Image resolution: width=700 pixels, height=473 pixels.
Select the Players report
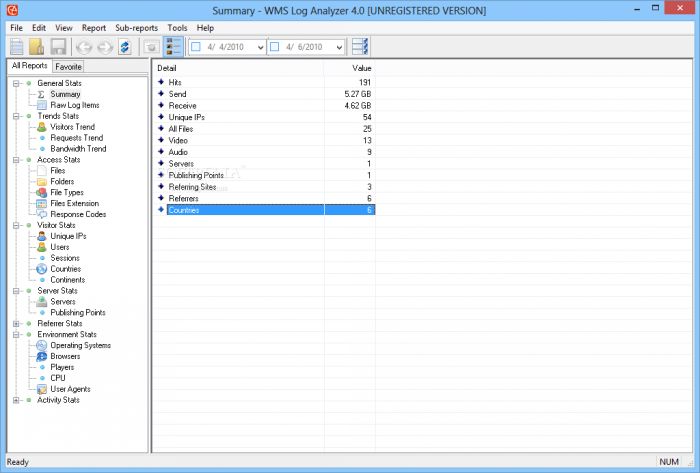tap(62, 367)
